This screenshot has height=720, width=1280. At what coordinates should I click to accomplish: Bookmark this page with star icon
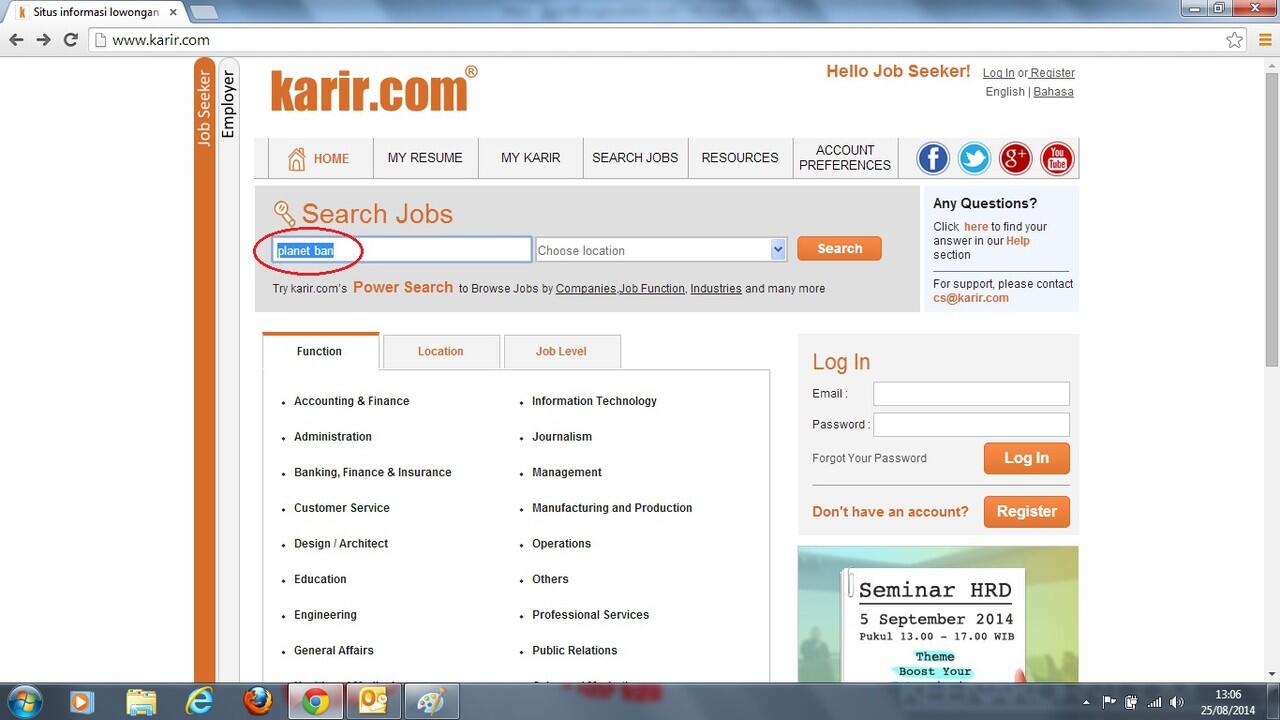[1235, 40]
